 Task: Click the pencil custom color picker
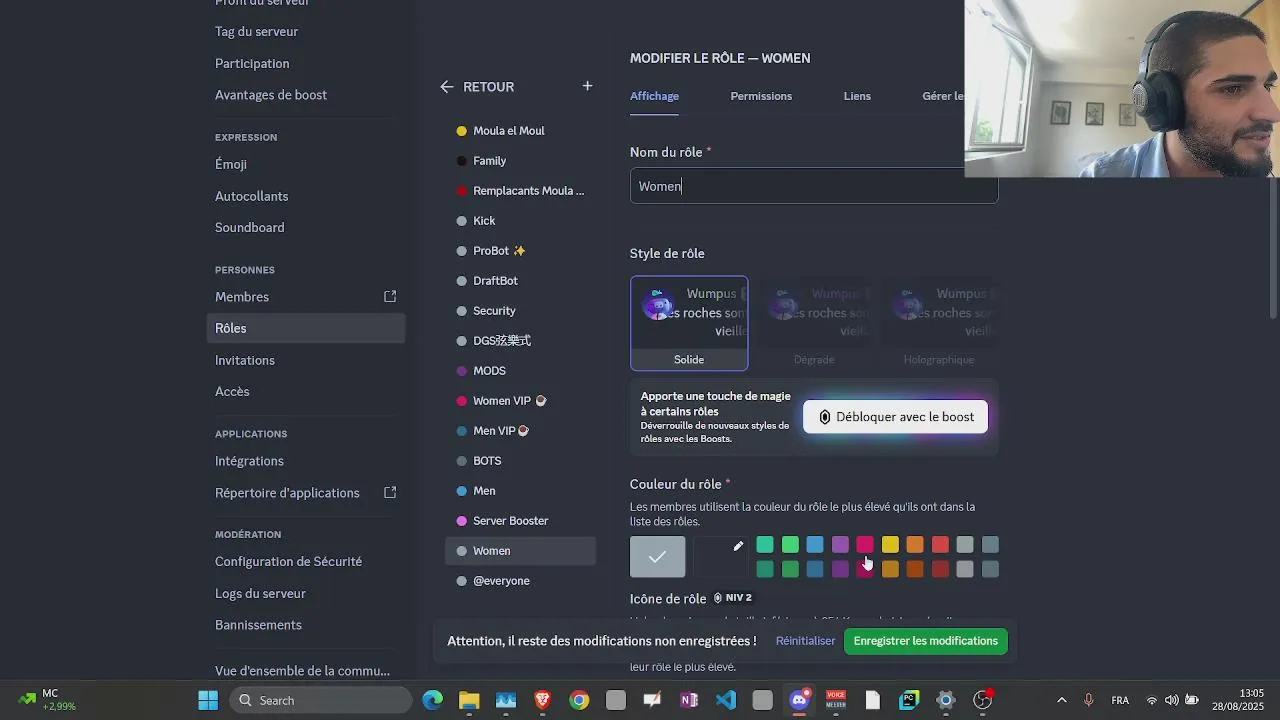(738, 546)
